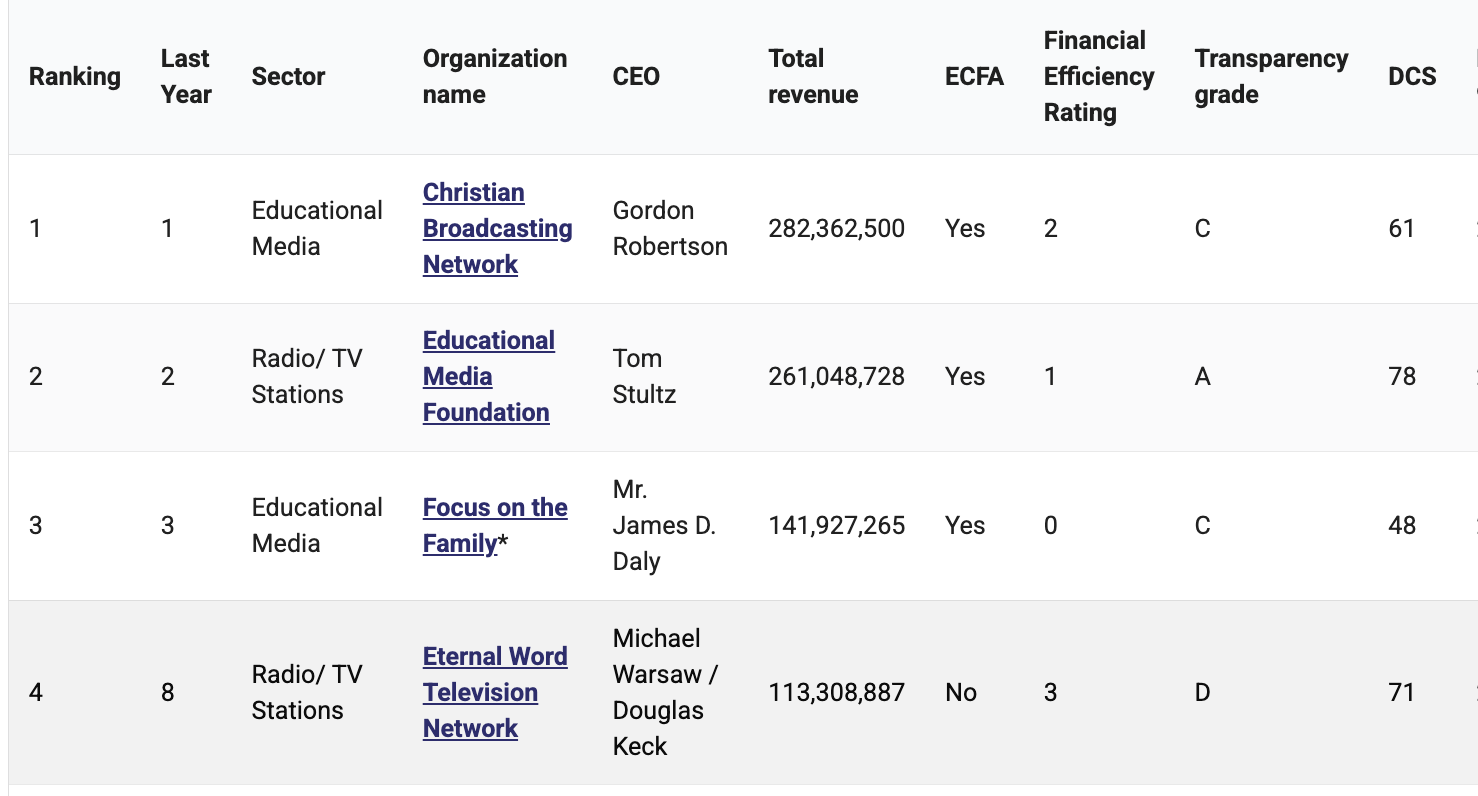Click the ECFA column header
Viewport: 1478px width, 796px height.
974,76
